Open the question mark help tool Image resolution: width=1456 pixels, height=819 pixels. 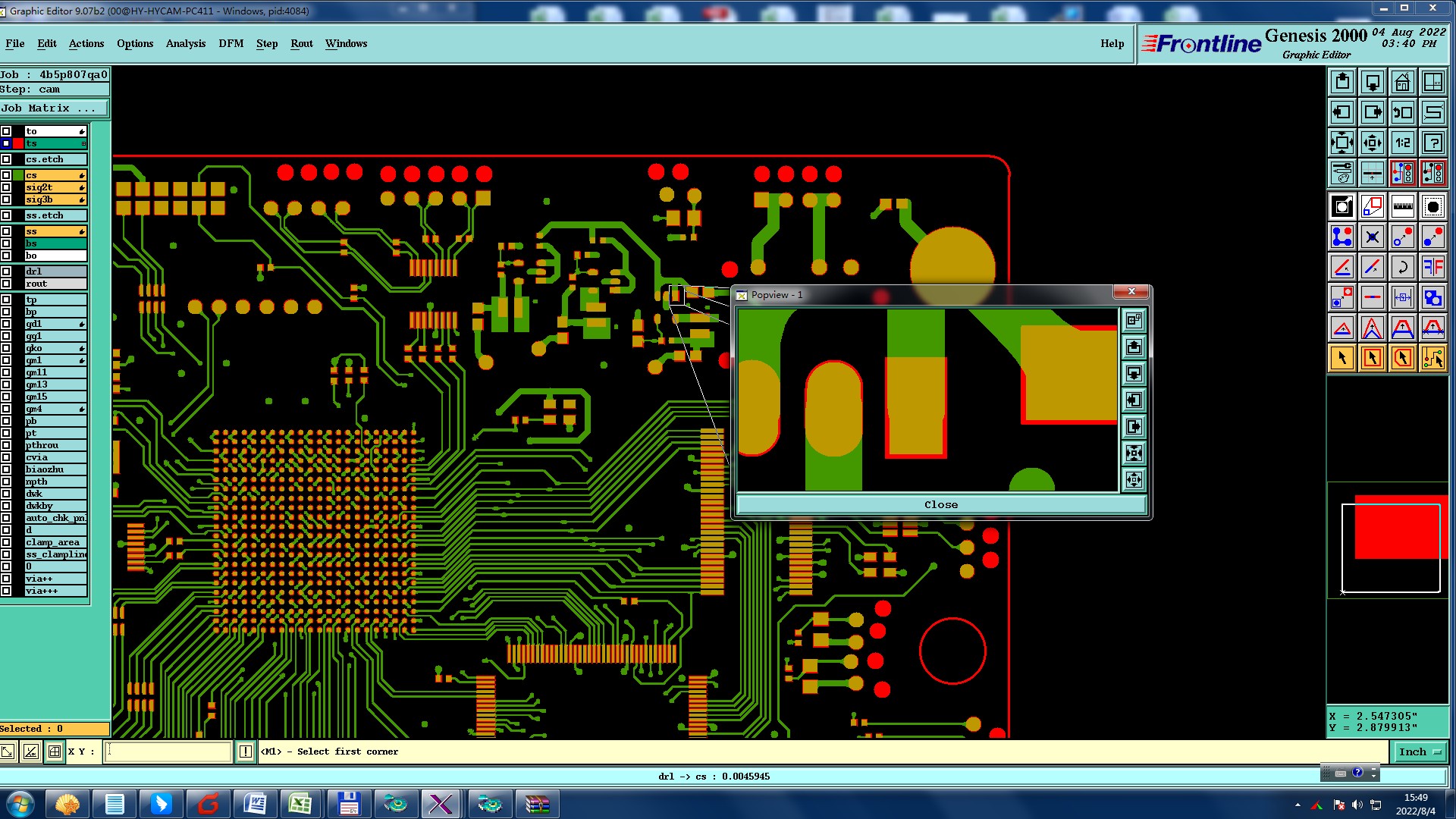coord(1432,143)
